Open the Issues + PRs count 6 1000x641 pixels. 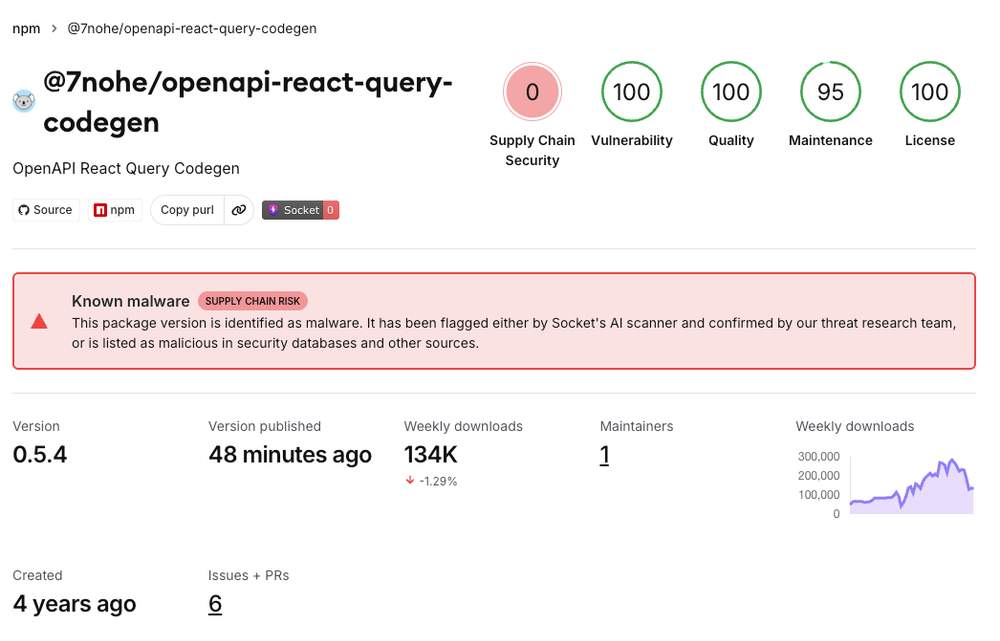click(x=216, y=604)
